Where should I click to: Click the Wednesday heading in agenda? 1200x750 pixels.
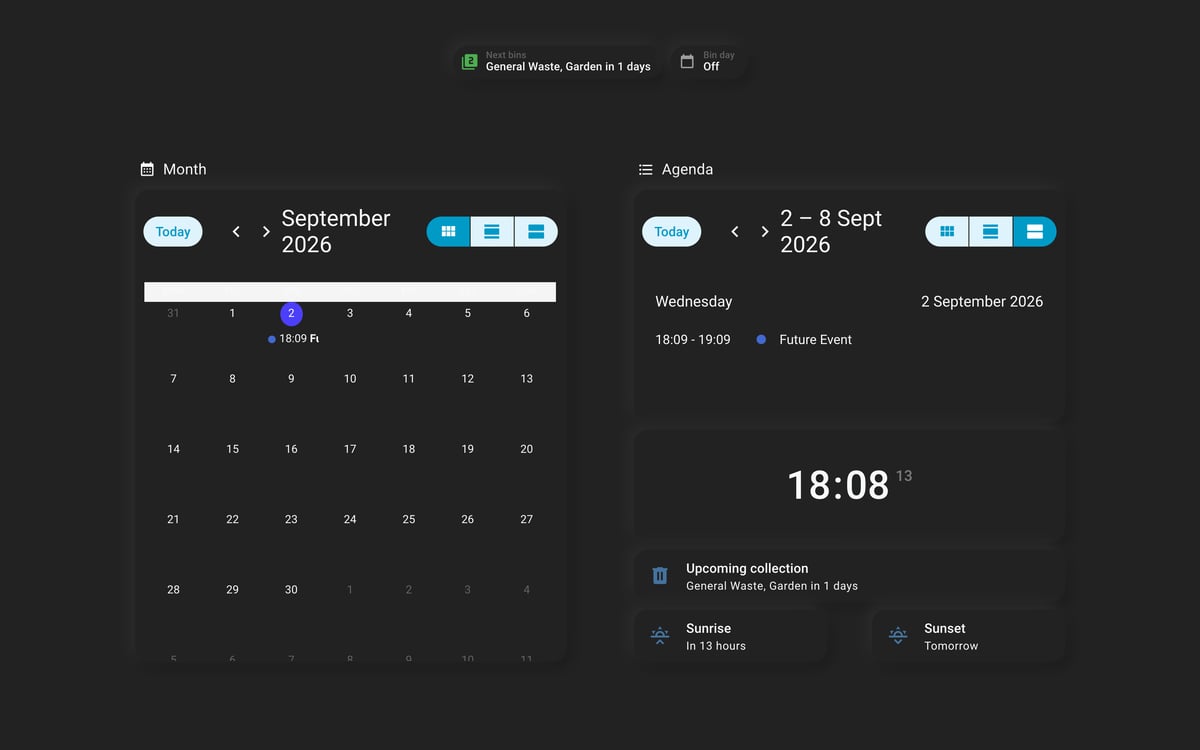694,301
